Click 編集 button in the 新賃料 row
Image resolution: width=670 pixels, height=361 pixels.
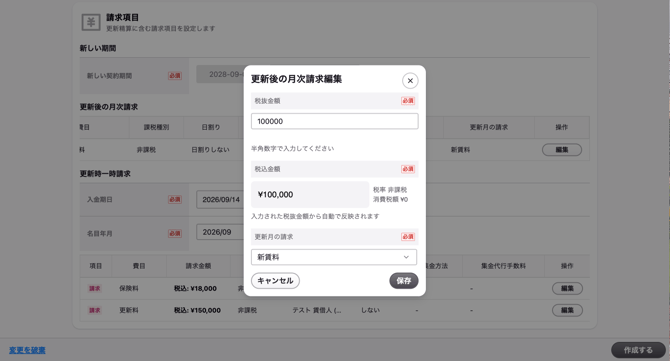pos(561,150)
